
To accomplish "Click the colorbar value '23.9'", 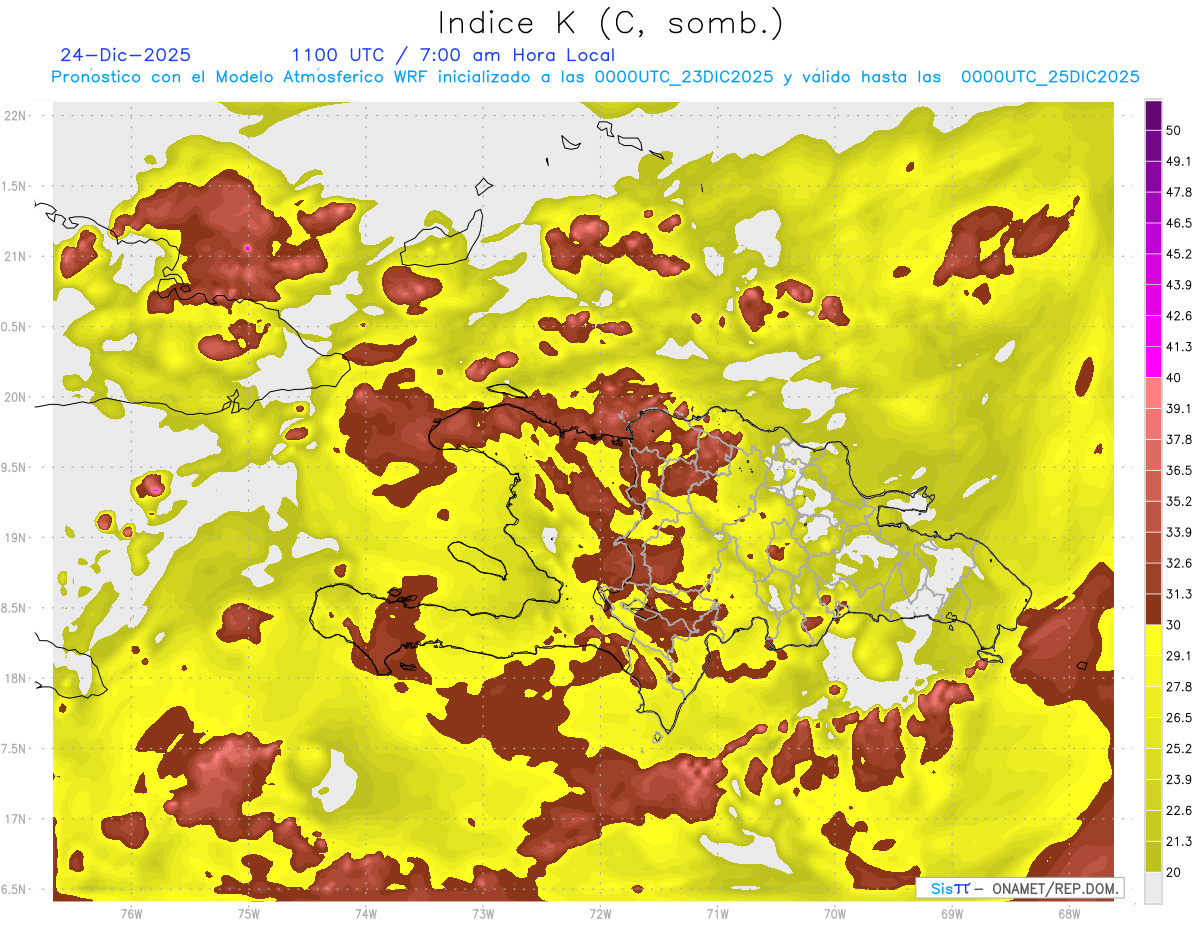I will tap(1179, 779).
